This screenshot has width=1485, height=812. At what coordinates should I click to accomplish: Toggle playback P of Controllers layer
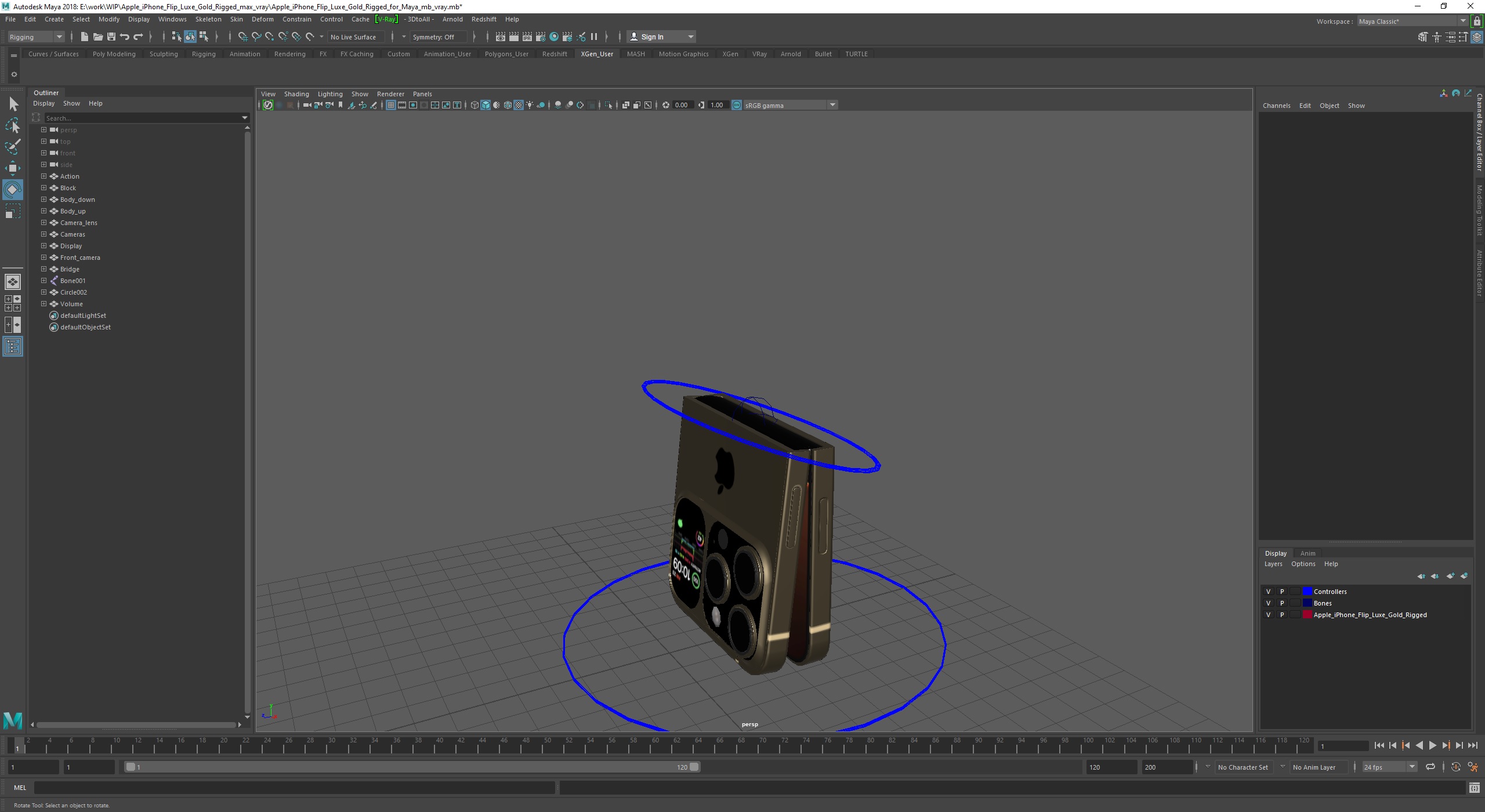coord(1282,592)
